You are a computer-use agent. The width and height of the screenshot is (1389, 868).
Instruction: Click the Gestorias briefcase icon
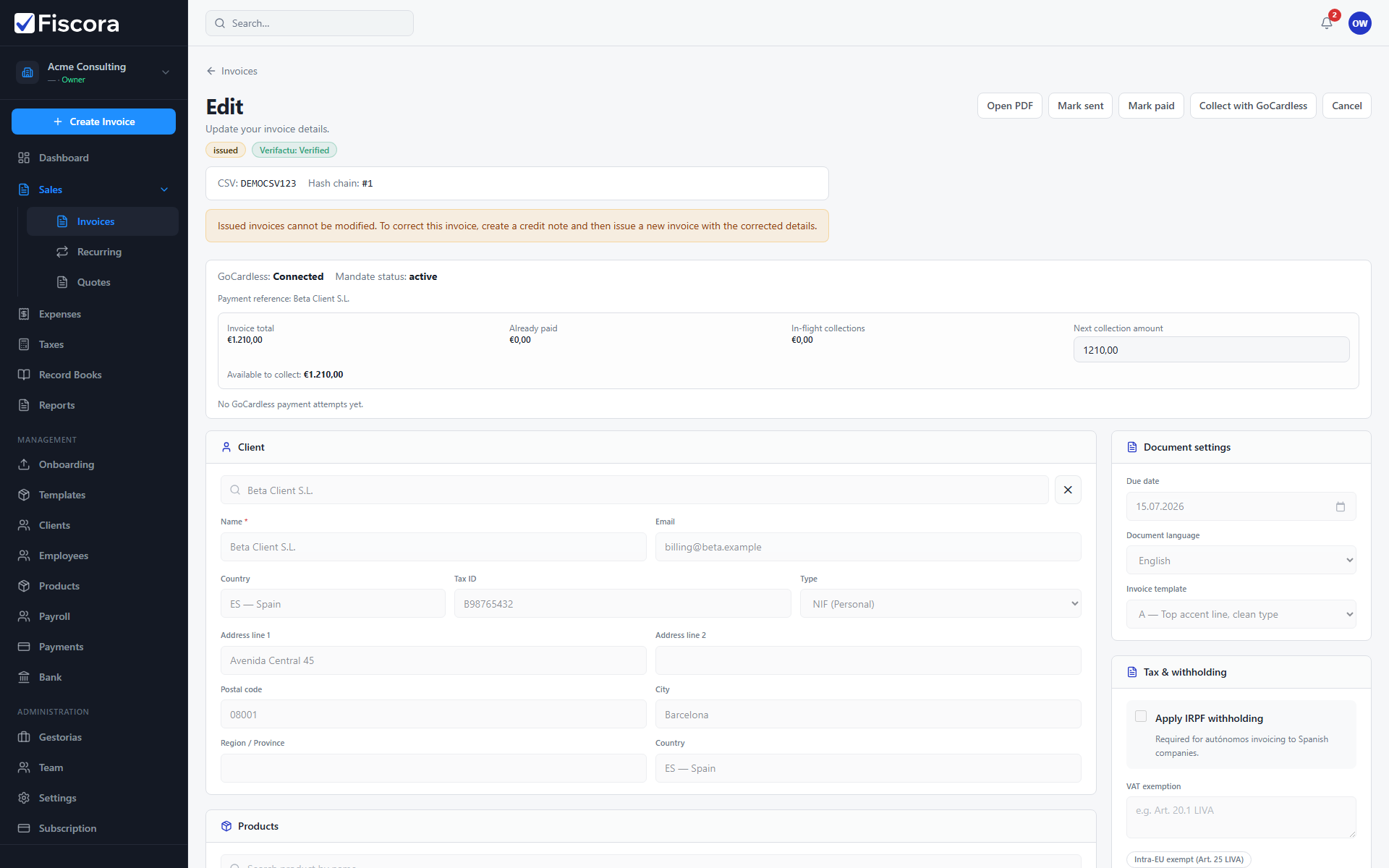(x=24, y=737)
